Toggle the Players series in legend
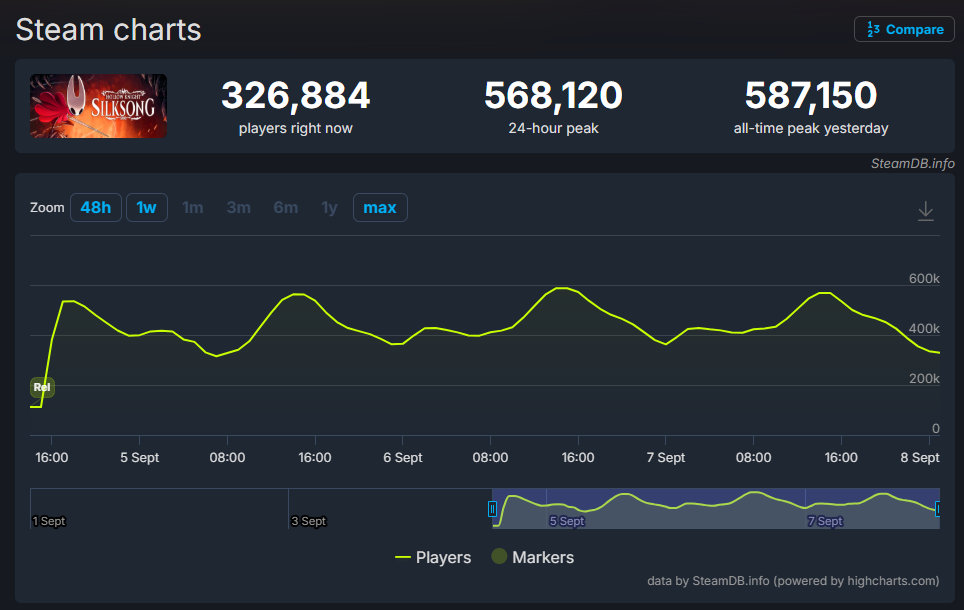Image resolution: width=964 pixels, height=610 pixels. click(433, 557)
